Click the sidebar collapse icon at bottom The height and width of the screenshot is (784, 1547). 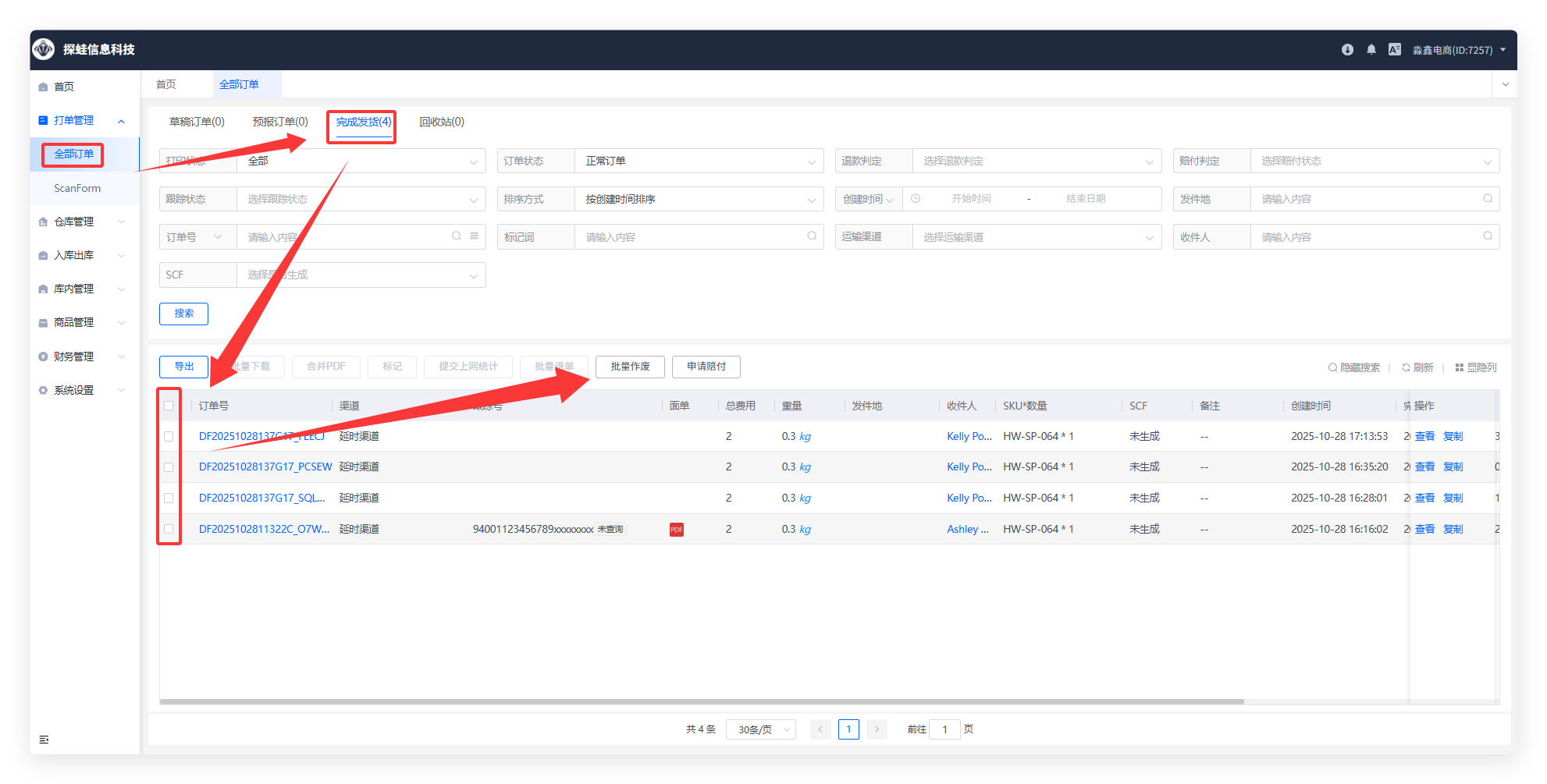pyautogui.click(x=44, y=740)
